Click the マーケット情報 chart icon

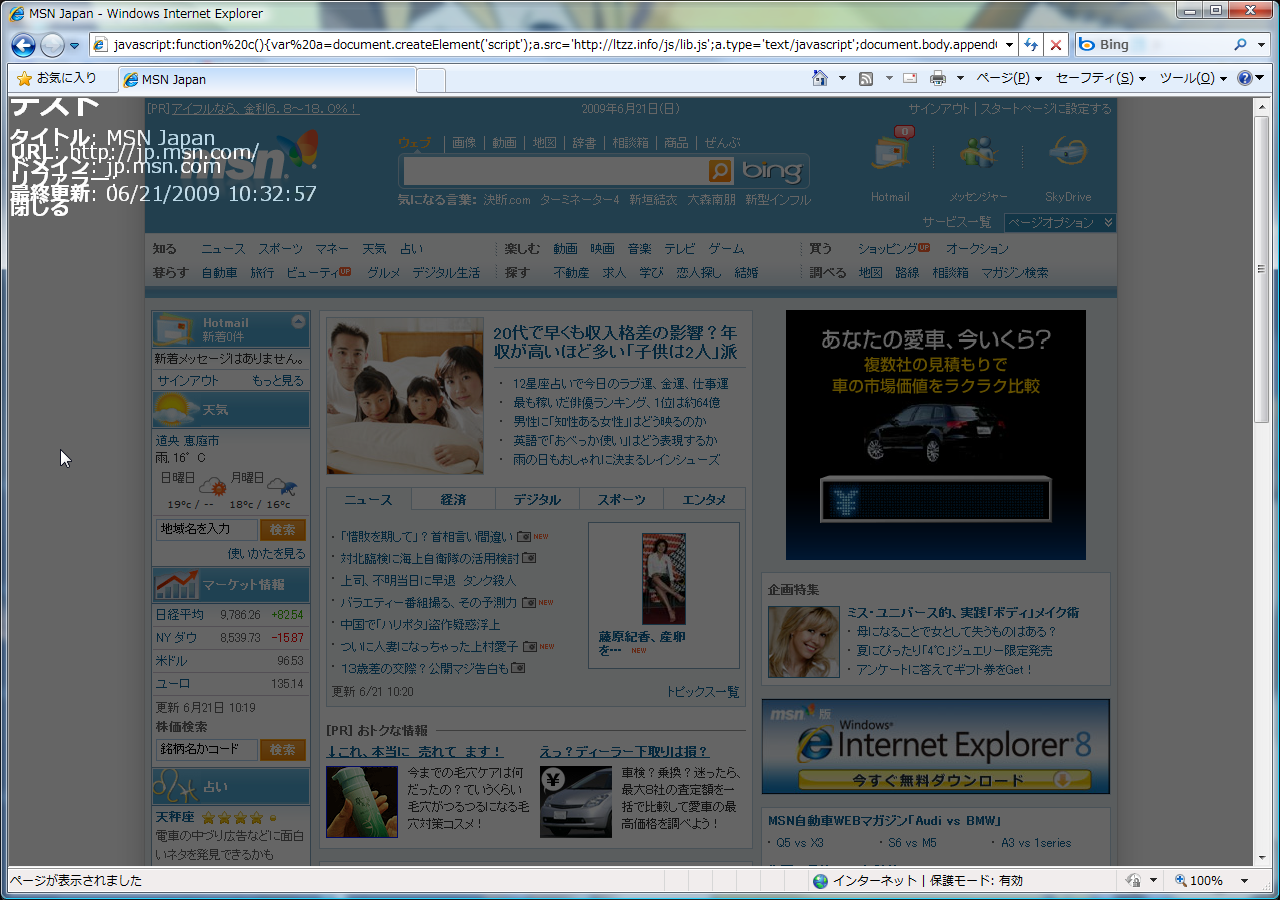(176, 584)
